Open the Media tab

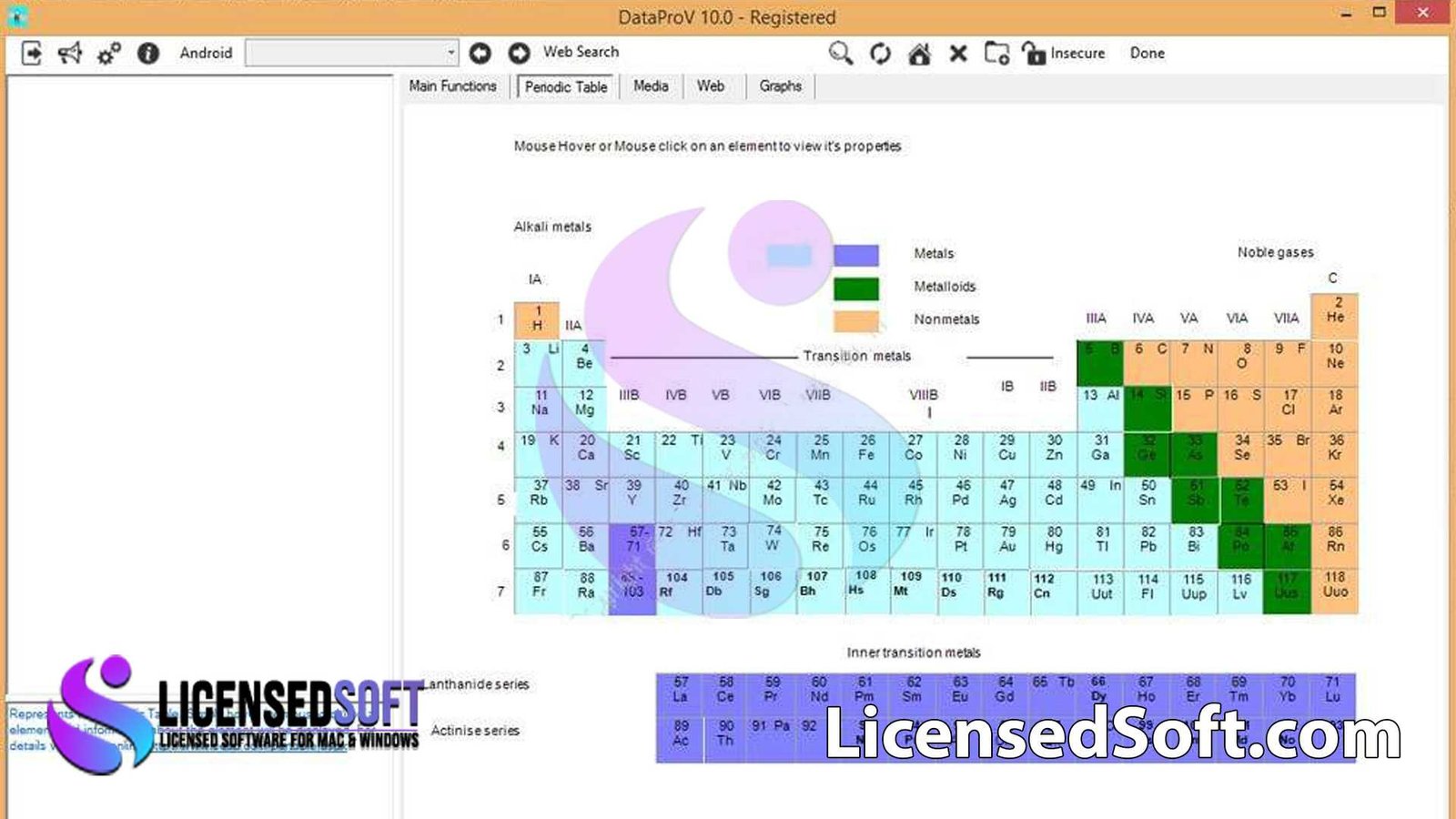point(652,86)
